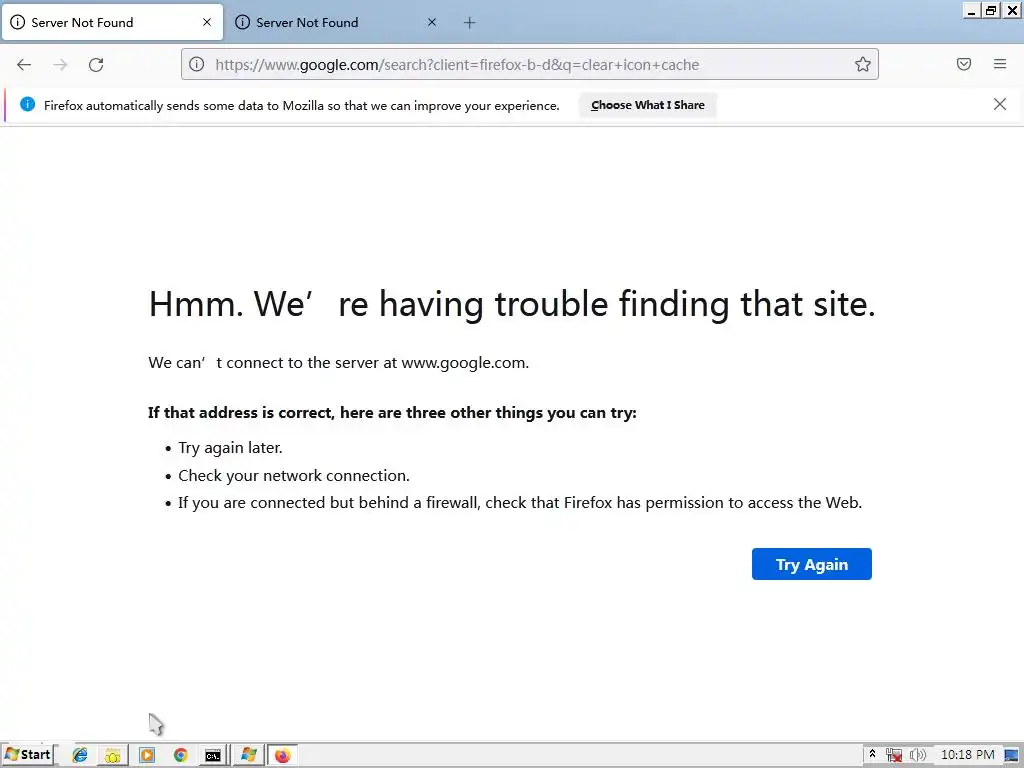The width and height of the screenshot is (1024, 768).
Task: Click the Try Again button
Action: click(812, 564)
